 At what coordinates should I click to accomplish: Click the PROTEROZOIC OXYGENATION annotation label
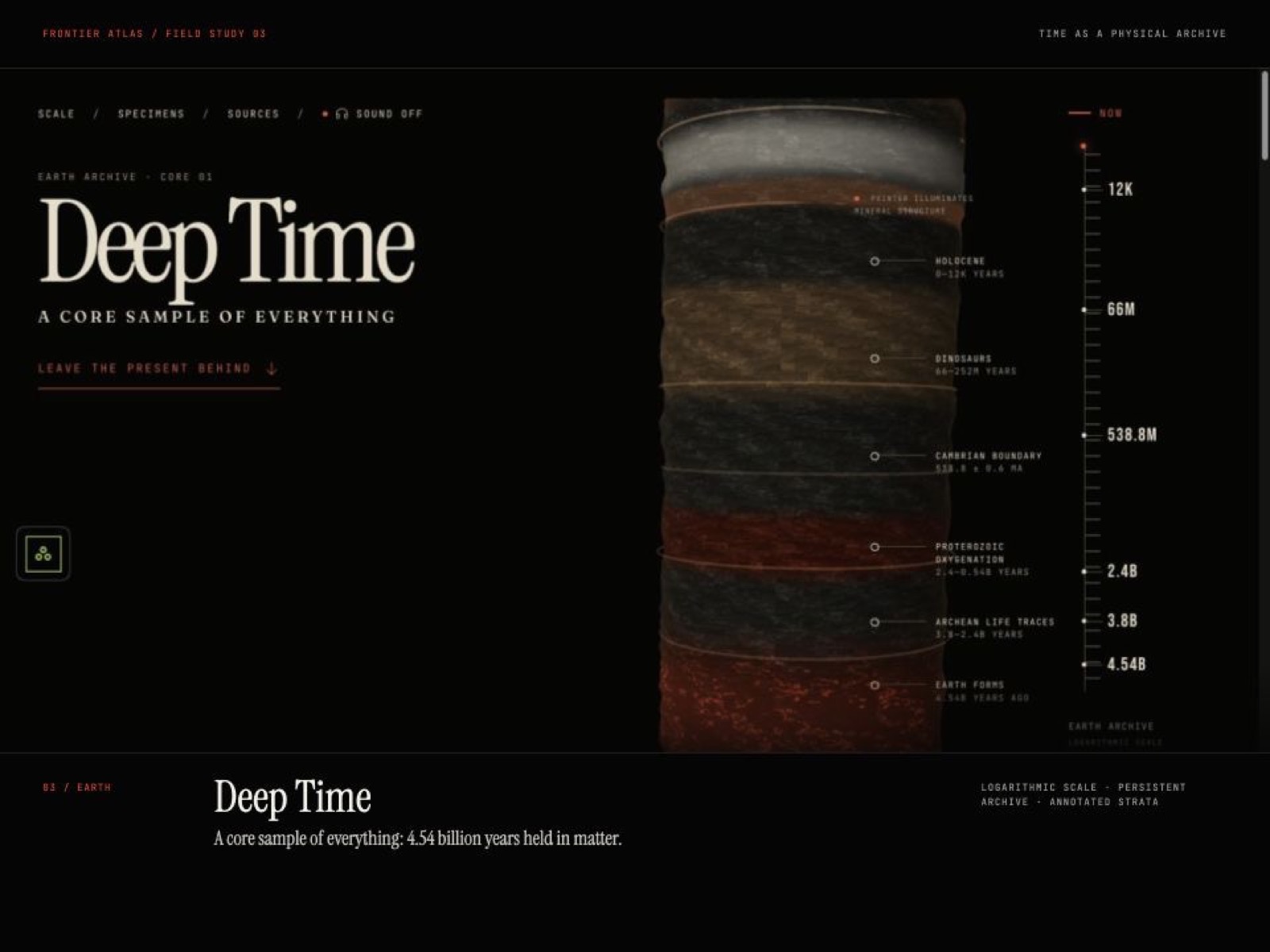pyautogui.click(x=969, y=553)
